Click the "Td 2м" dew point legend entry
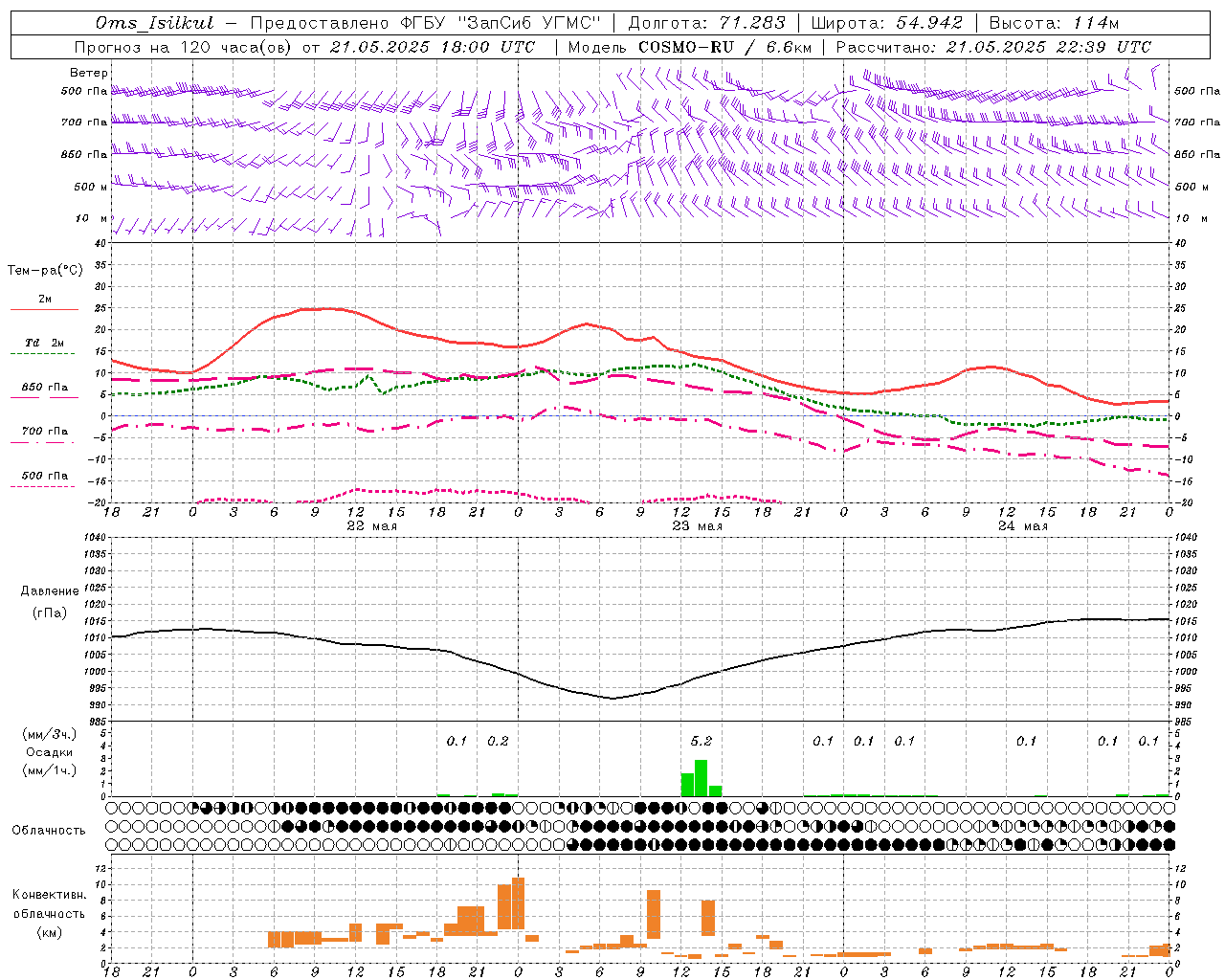1225x980 pixels. [45, 343]
